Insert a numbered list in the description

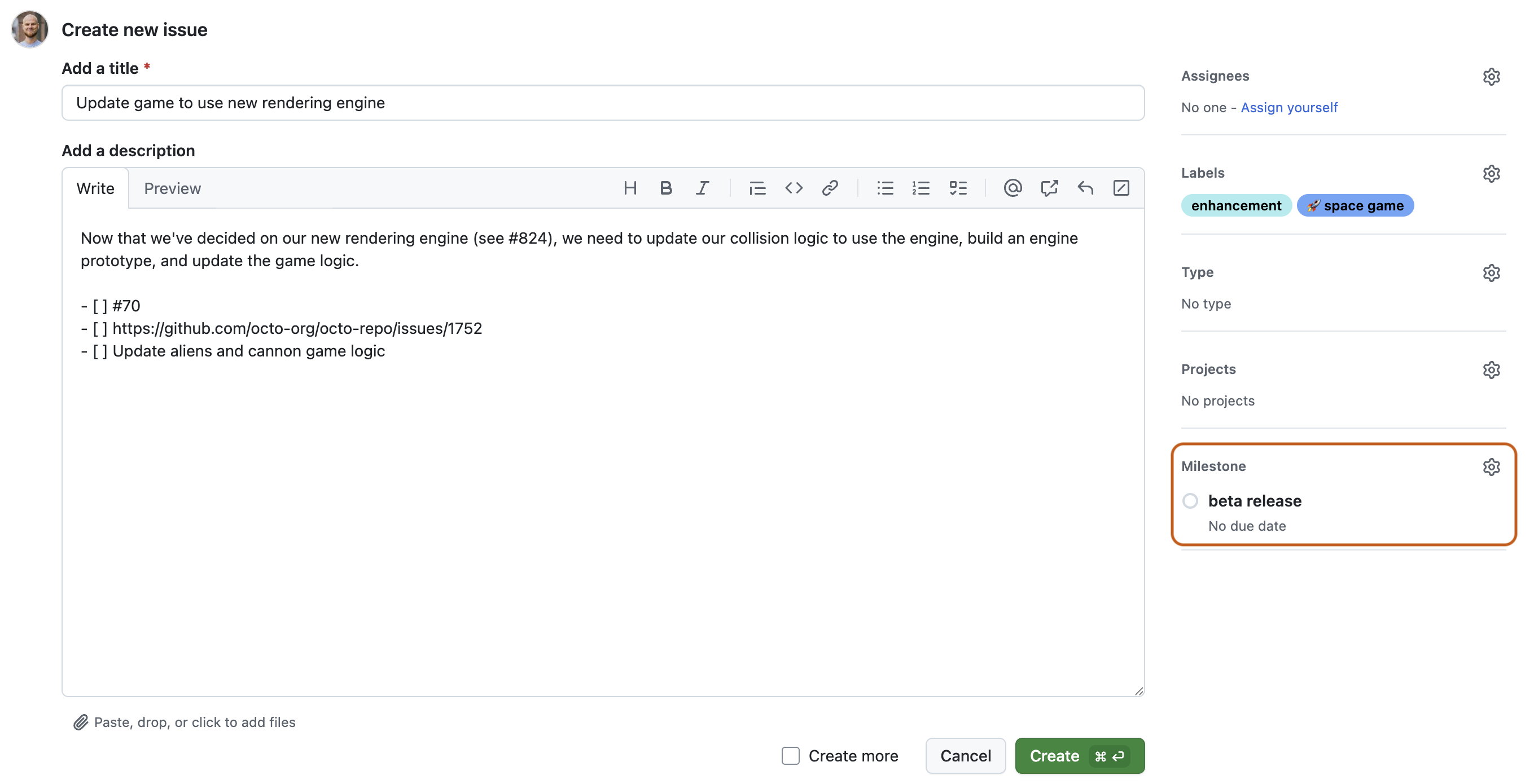click(921, 188)
